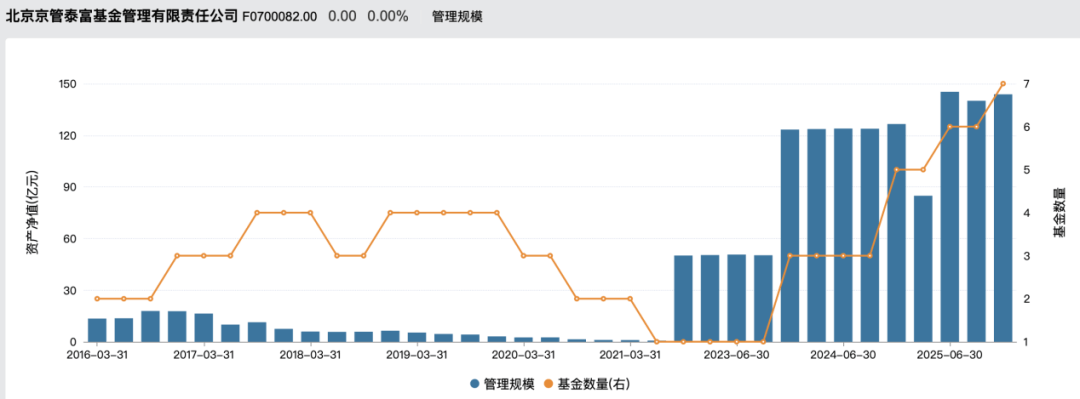Click the orange data point at 2023-06-30

coord(736,342)
